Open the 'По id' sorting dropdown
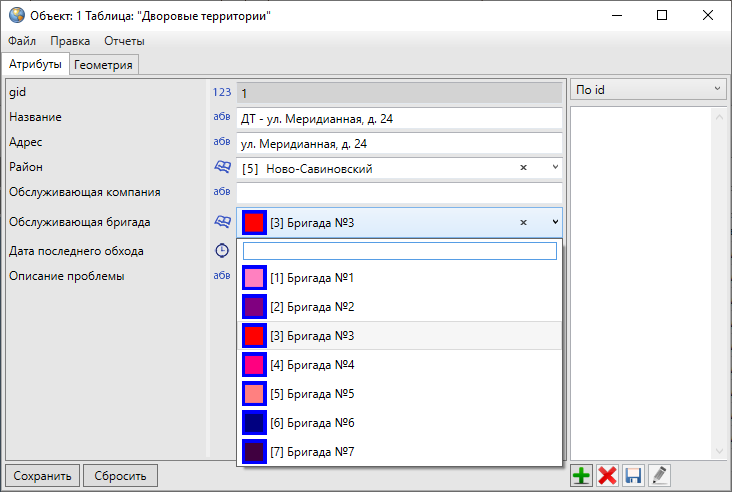This screenshot has width=732, height=492. click(648, 90)
